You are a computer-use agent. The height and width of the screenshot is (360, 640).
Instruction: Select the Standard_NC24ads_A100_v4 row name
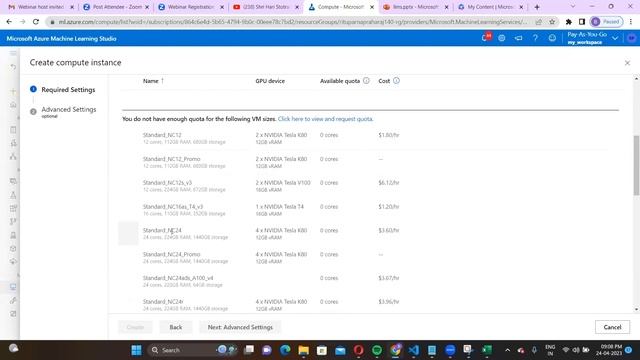[178, 278]
